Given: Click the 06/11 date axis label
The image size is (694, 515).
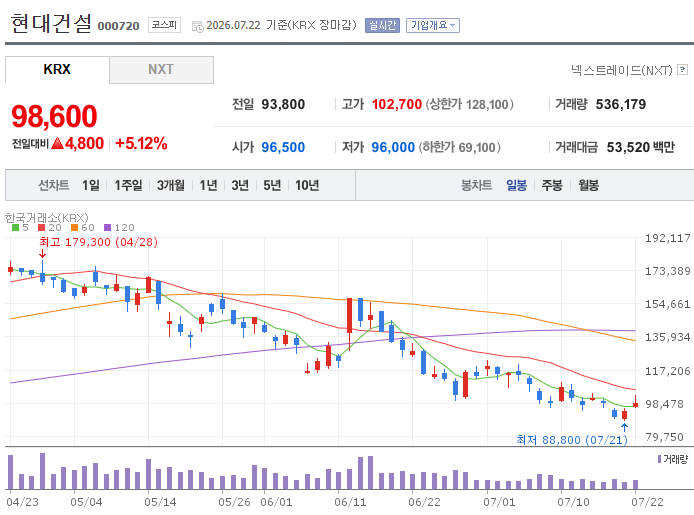Looking at the screenshot, I should [x=351, y=502].
